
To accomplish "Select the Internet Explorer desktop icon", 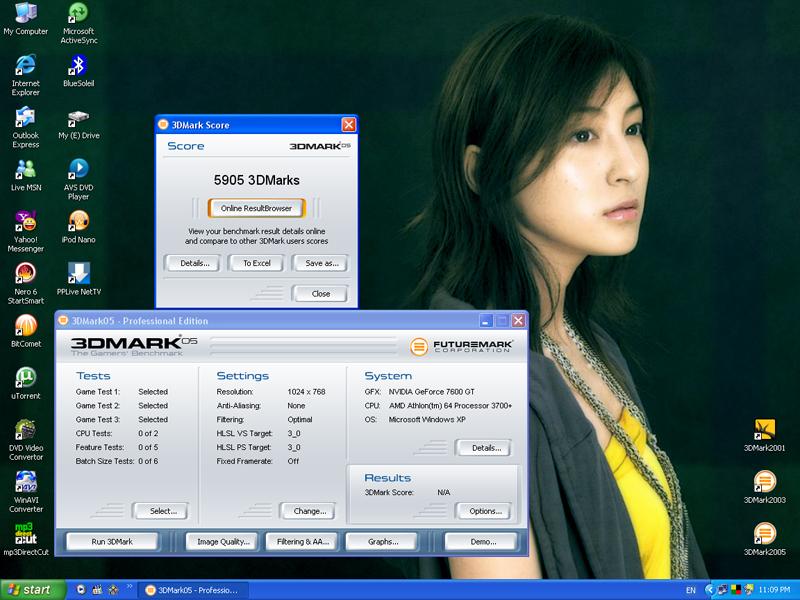I will [x=26, y=75].
